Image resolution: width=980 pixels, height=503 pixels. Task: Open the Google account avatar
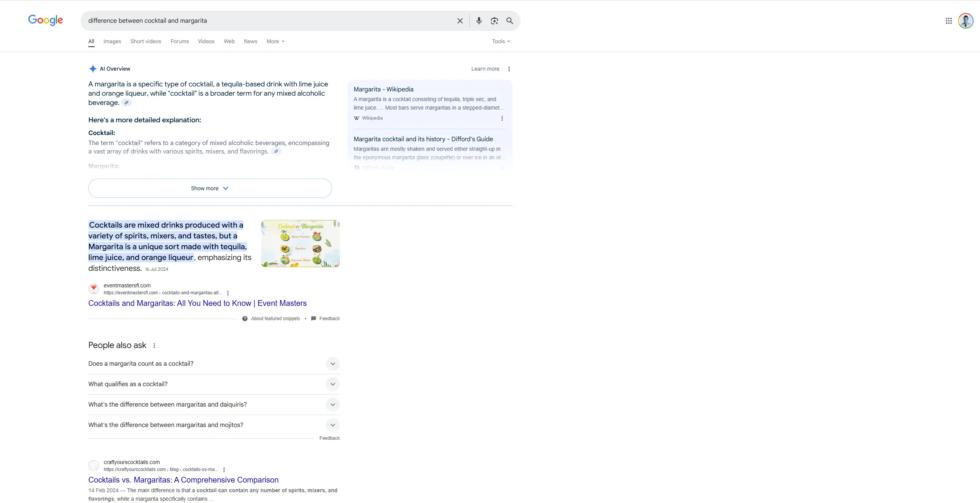[966, 21]
